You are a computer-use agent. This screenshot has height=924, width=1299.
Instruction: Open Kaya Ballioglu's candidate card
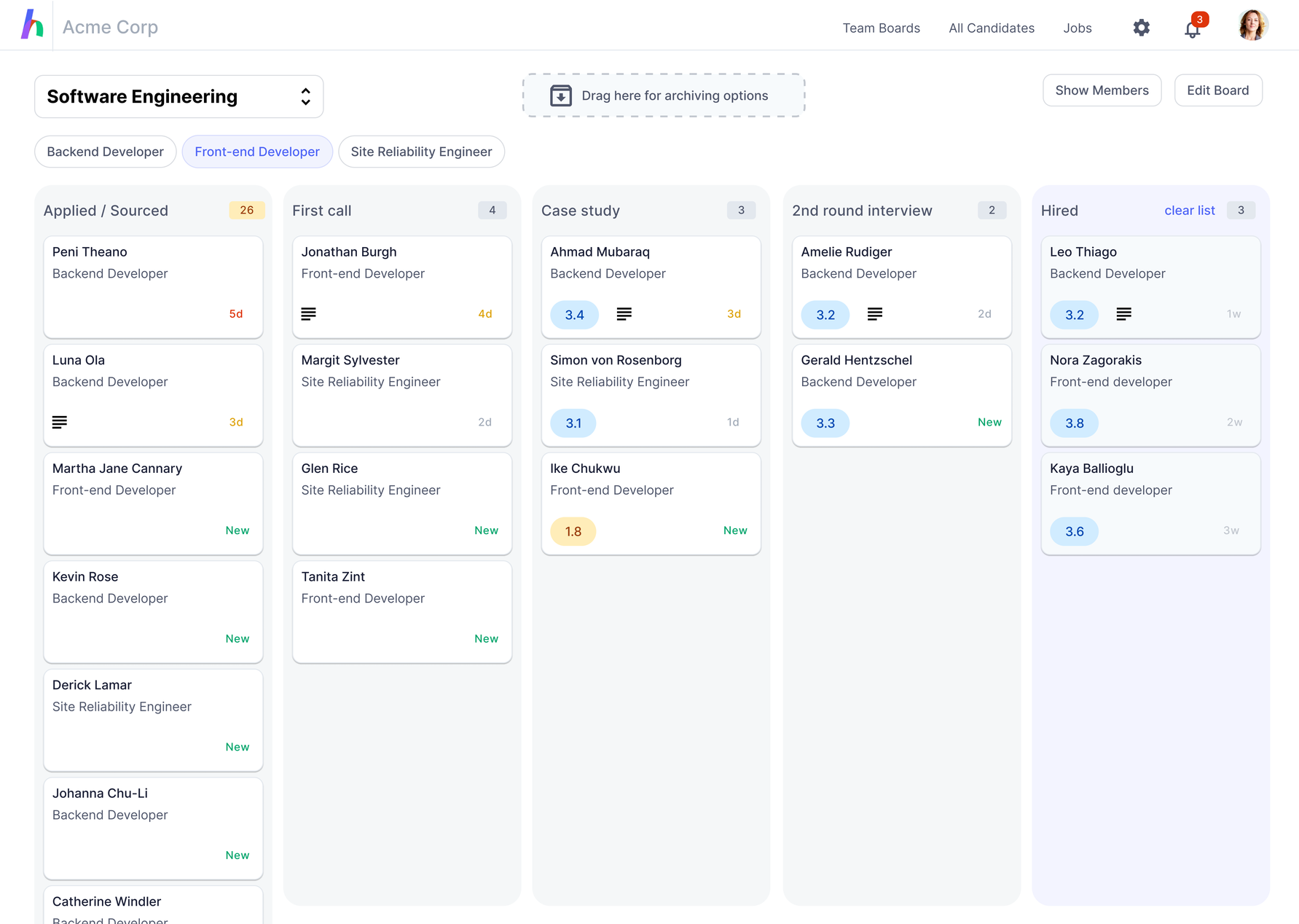coord(1150,503)
